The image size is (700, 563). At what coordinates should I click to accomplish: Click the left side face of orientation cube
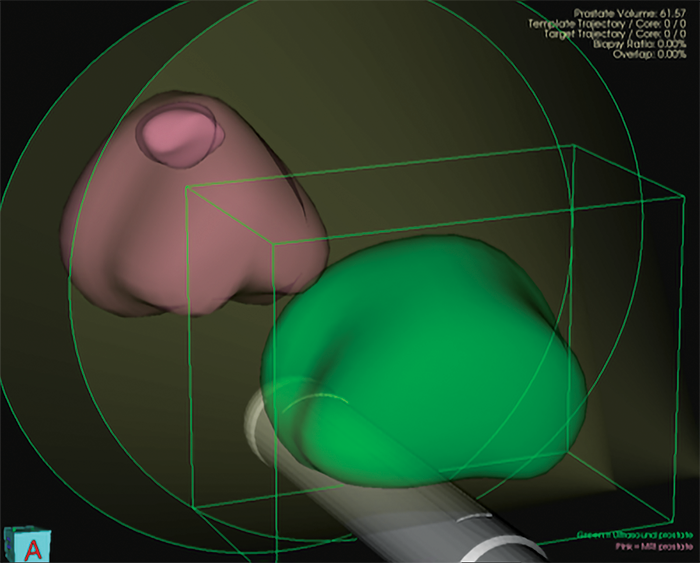click(x=10, y=543)
